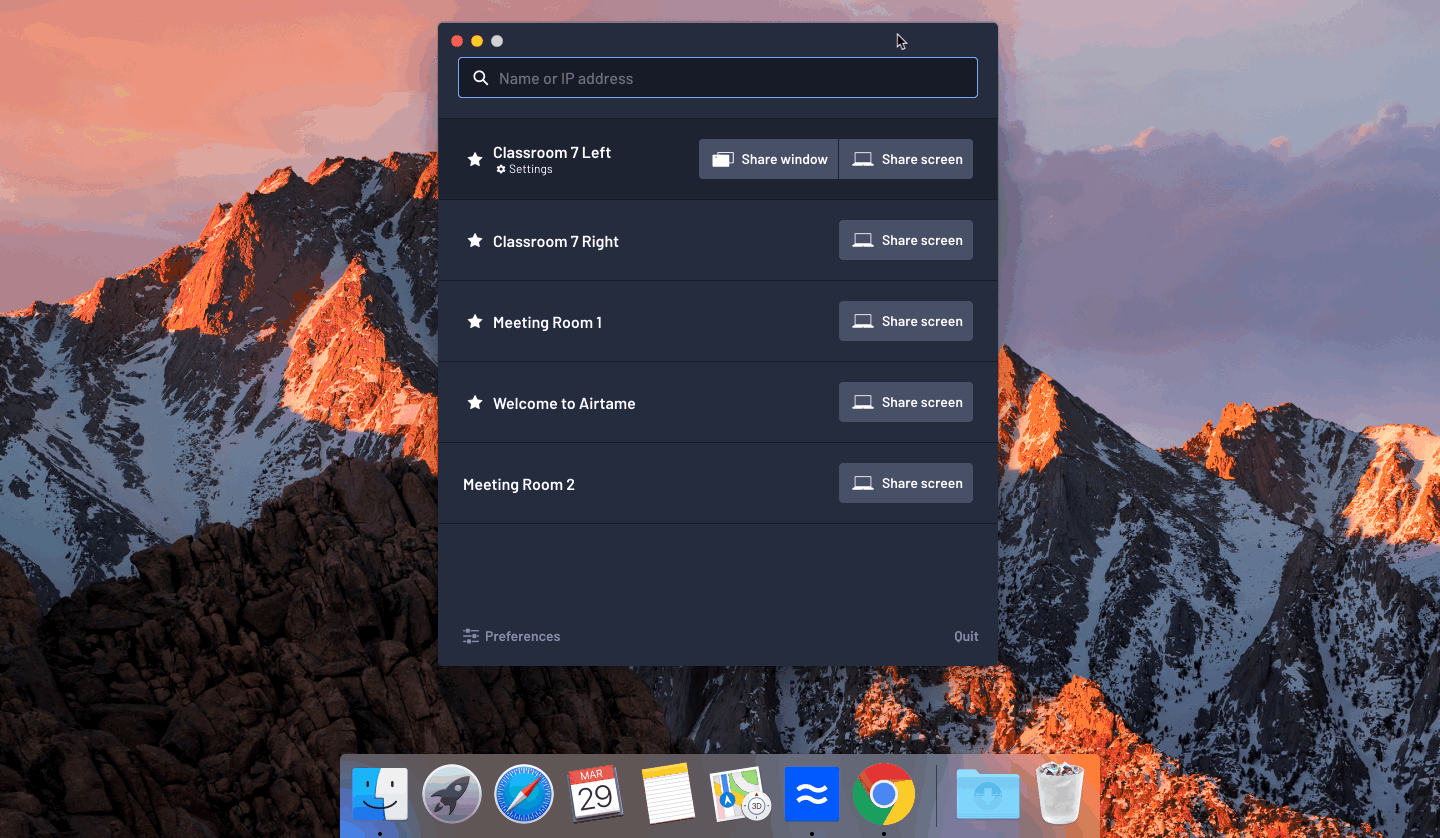The width and height of the screenshot is (1440, 838).
Task: Select the Meeting Room 2 device name
Action: tap(519, 485)
